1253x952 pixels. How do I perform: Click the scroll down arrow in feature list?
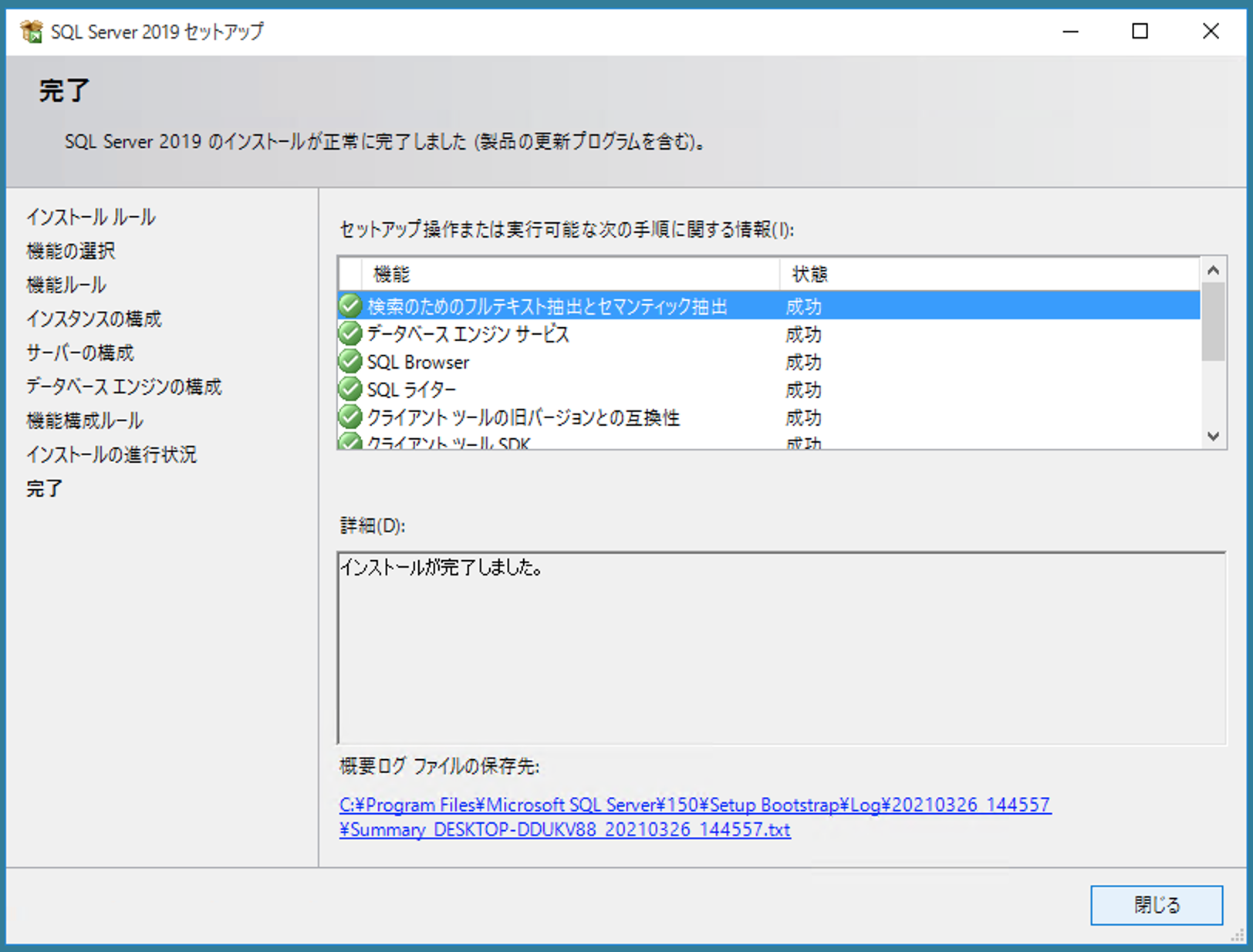click(1213, 436)
